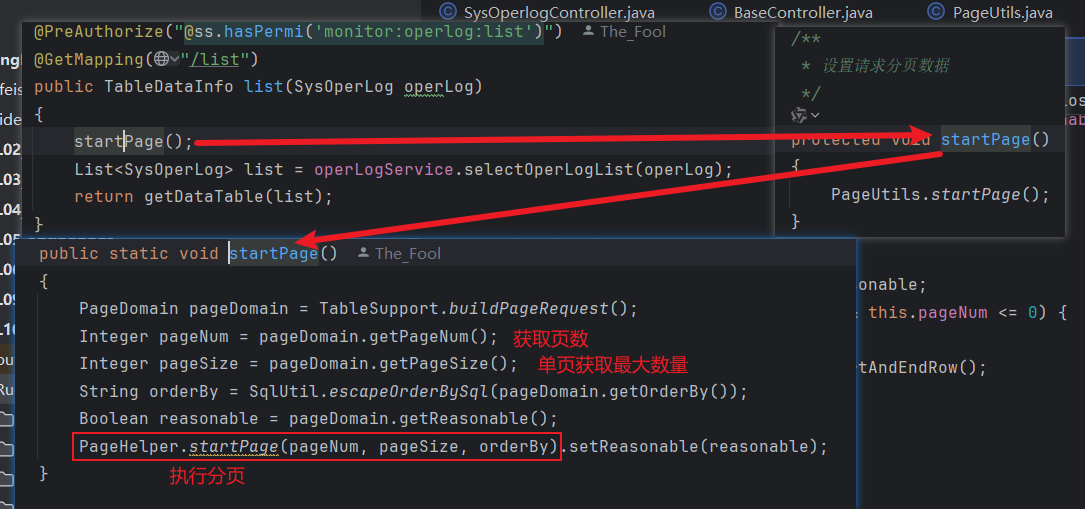Click The_Fool label after public static void startPage
The image size is (1085, 509).
point(408,253)
